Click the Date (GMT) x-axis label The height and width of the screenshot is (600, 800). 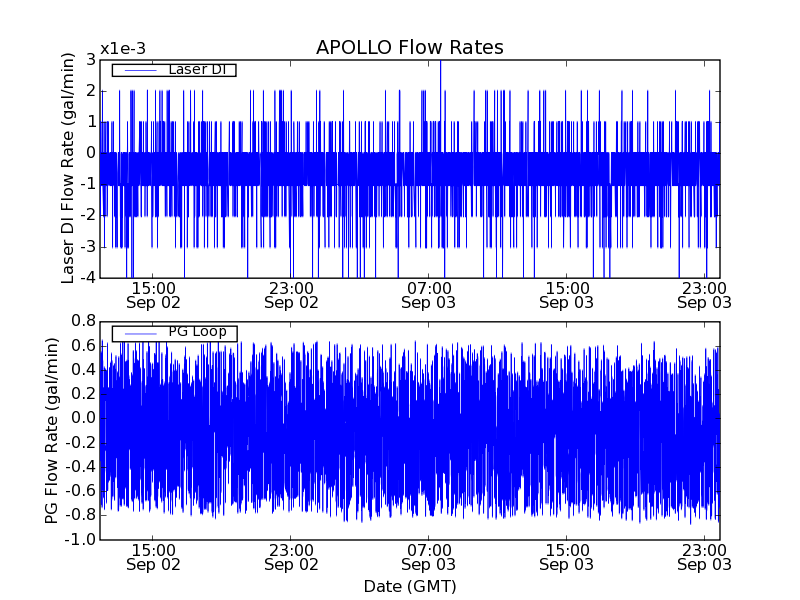click(x=409, y=586)
